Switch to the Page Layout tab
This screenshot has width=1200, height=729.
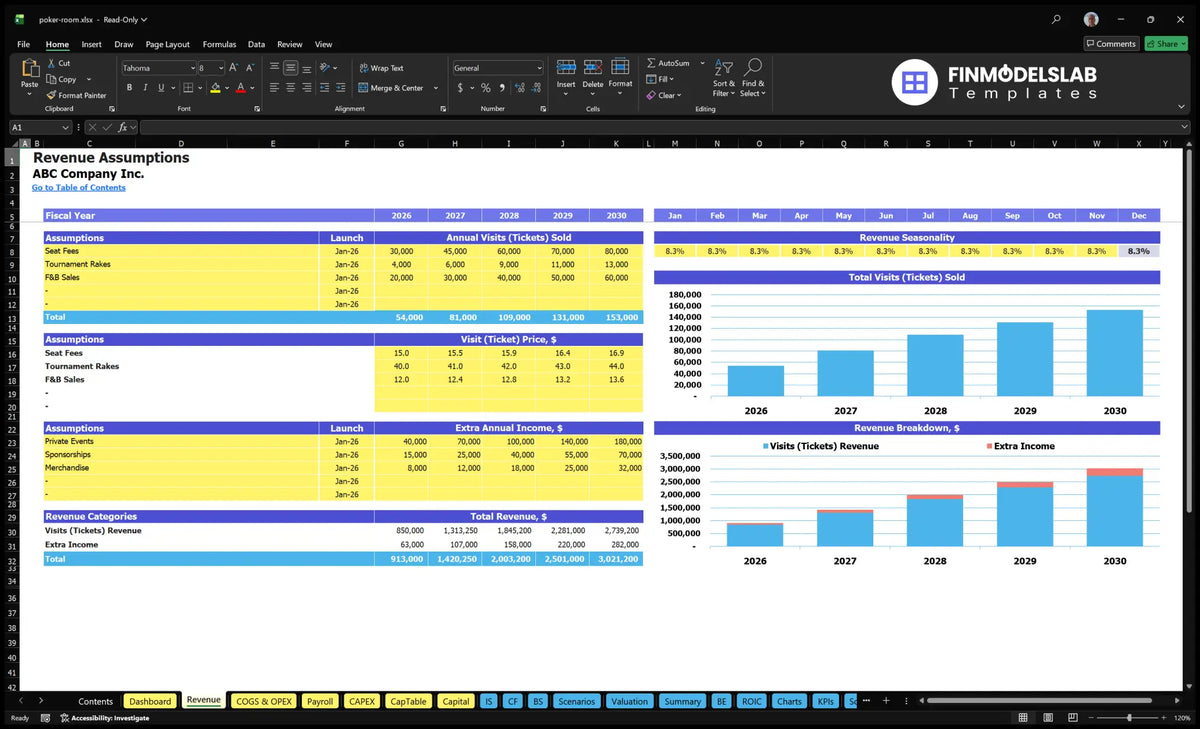point(167,44)
